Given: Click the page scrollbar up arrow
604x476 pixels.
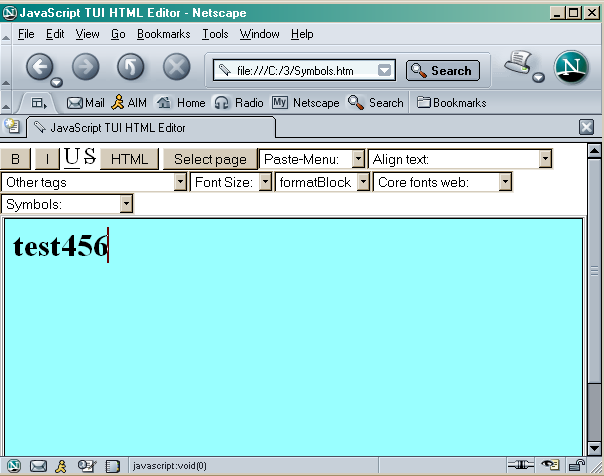Looking at the screenshot, I should pos(594,151).
